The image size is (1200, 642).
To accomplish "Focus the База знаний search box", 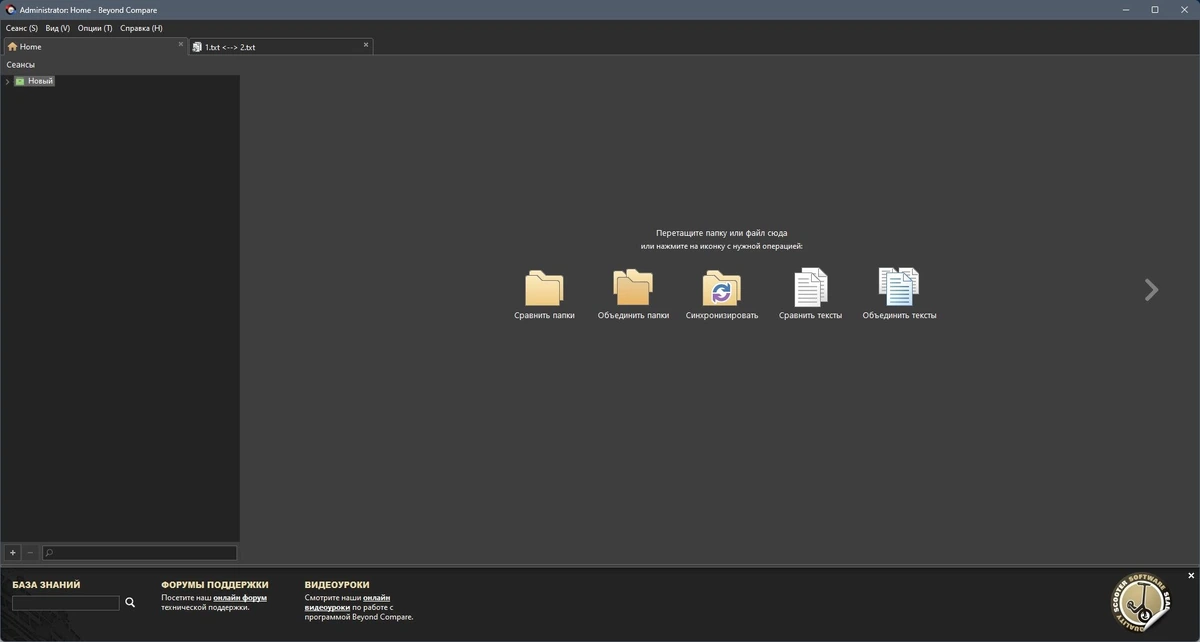I will click(65, 603).
